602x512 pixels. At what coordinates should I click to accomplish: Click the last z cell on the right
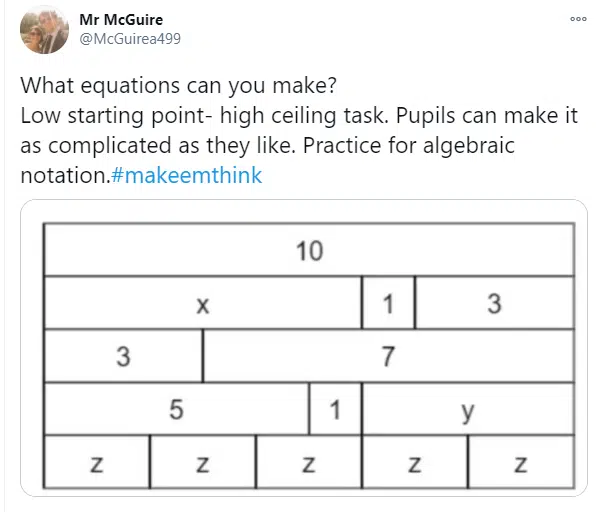coord(521,462)
